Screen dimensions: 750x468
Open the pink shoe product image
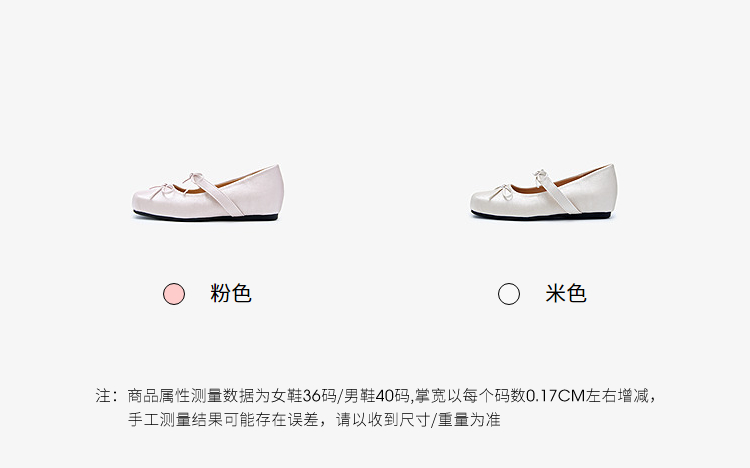click(208, 193)
